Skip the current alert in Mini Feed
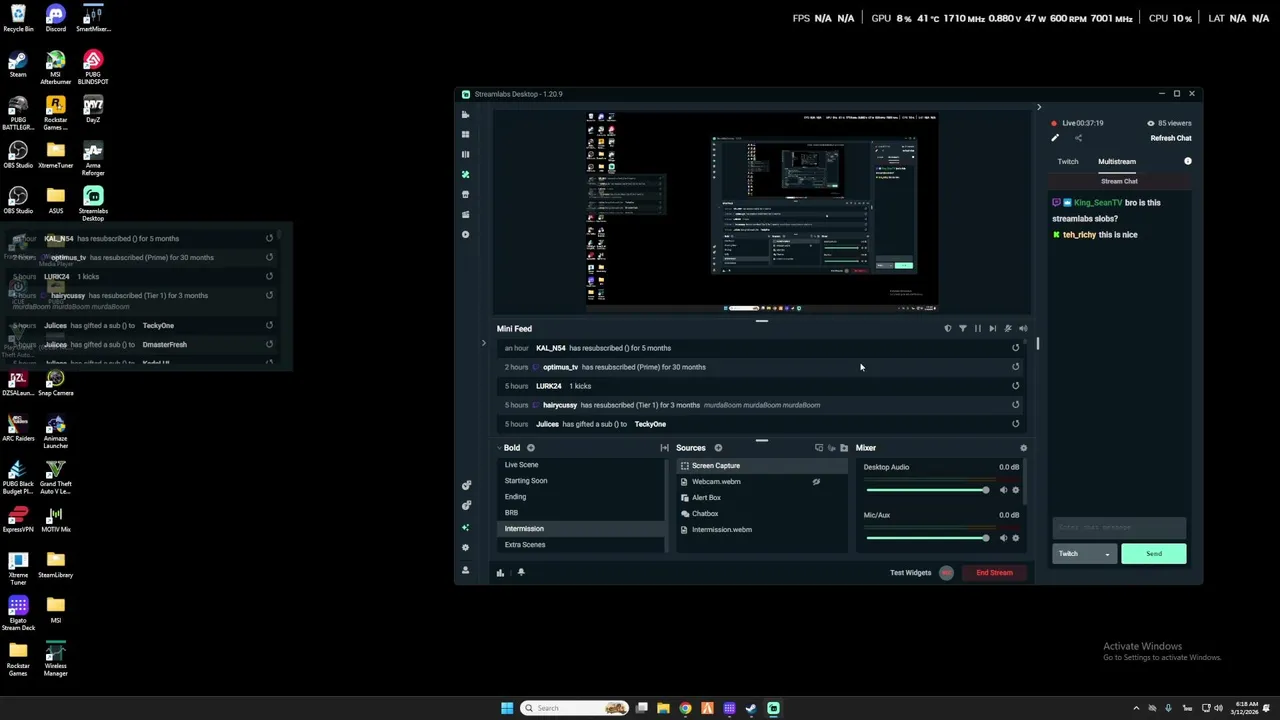This screenshot has height=720, width=1280. pyautogui.click(x=992, y=328)
